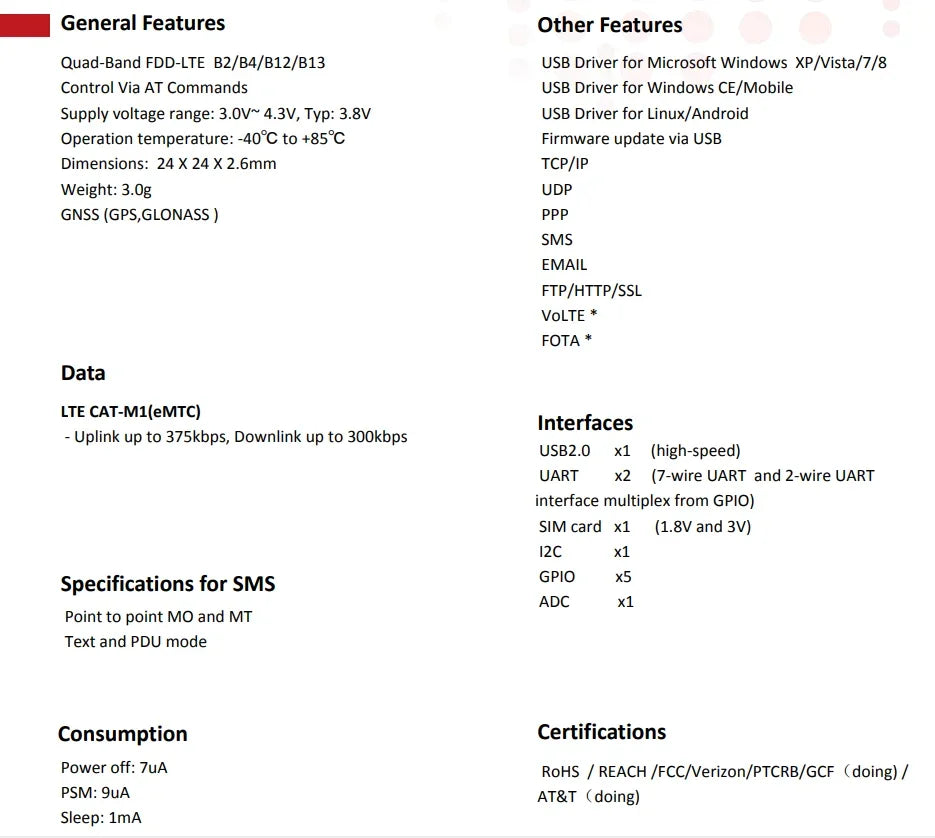This screenshot has width=935, height=838.
Task: Select the Quad-Band FDD-LTE bands line
Action: point(193,63)
